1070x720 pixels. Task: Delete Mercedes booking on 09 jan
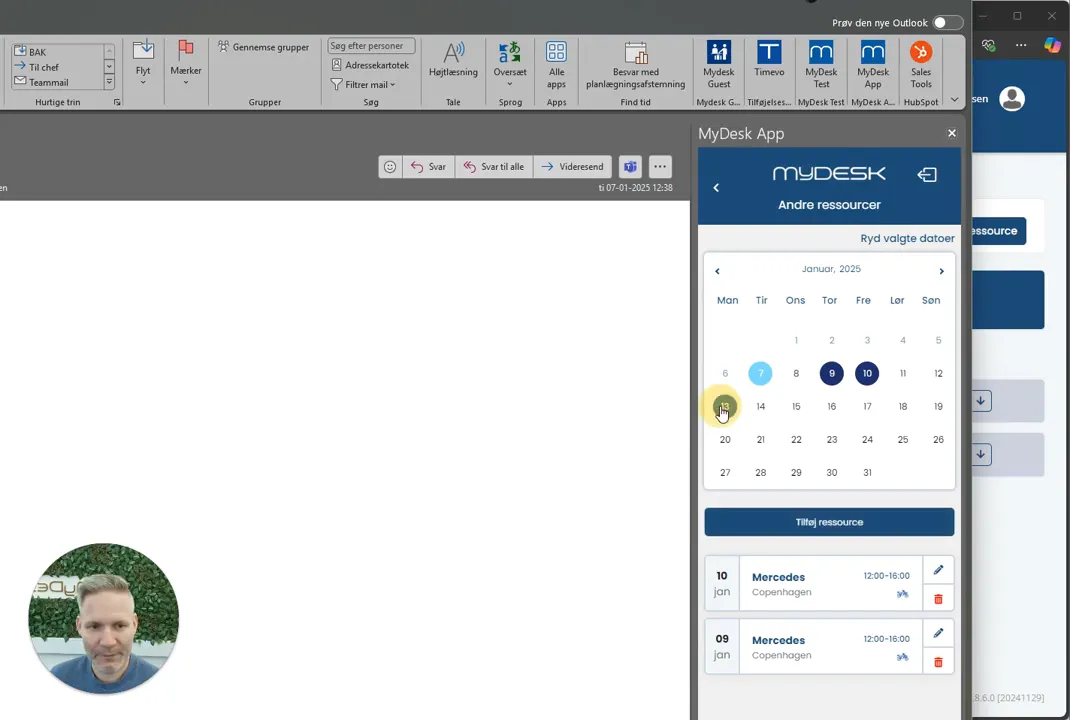pos(938,662)
